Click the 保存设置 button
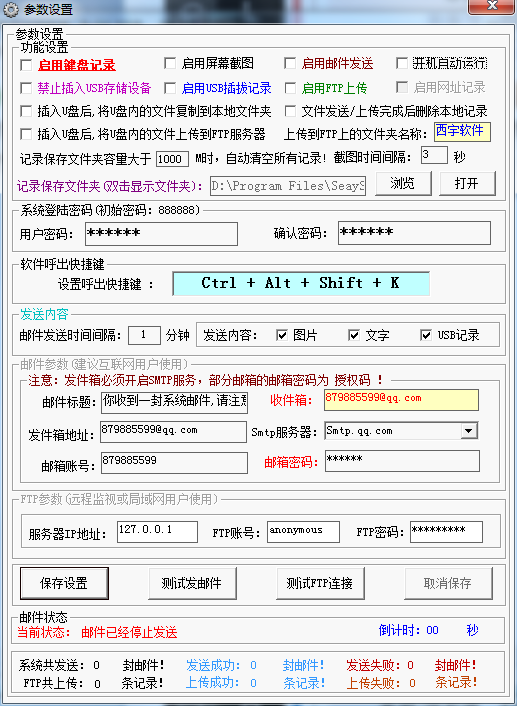 (x=64, y=584)
